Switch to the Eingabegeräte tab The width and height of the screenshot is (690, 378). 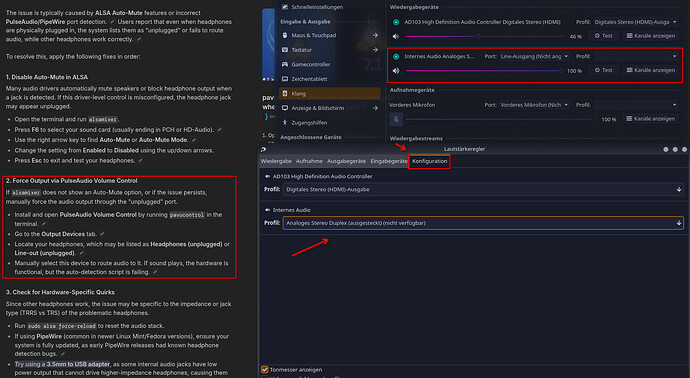click(x=389, y=161)
